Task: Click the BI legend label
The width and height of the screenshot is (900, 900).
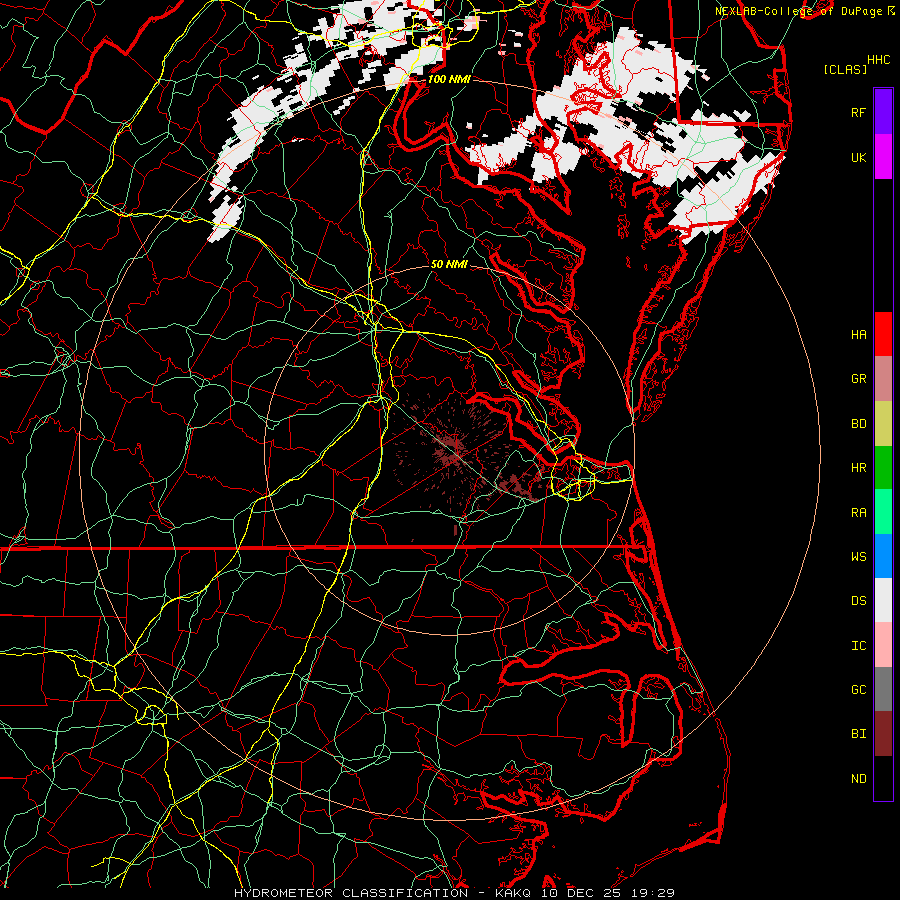Action: tap(859, 734)
